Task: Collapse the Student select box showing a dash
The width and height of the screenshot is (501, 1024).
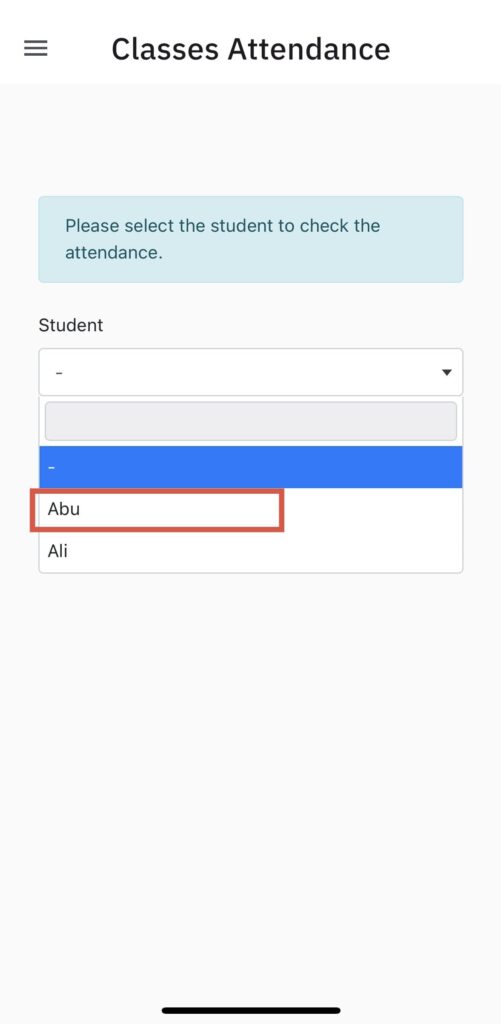Action: click(x=251, y=372)
